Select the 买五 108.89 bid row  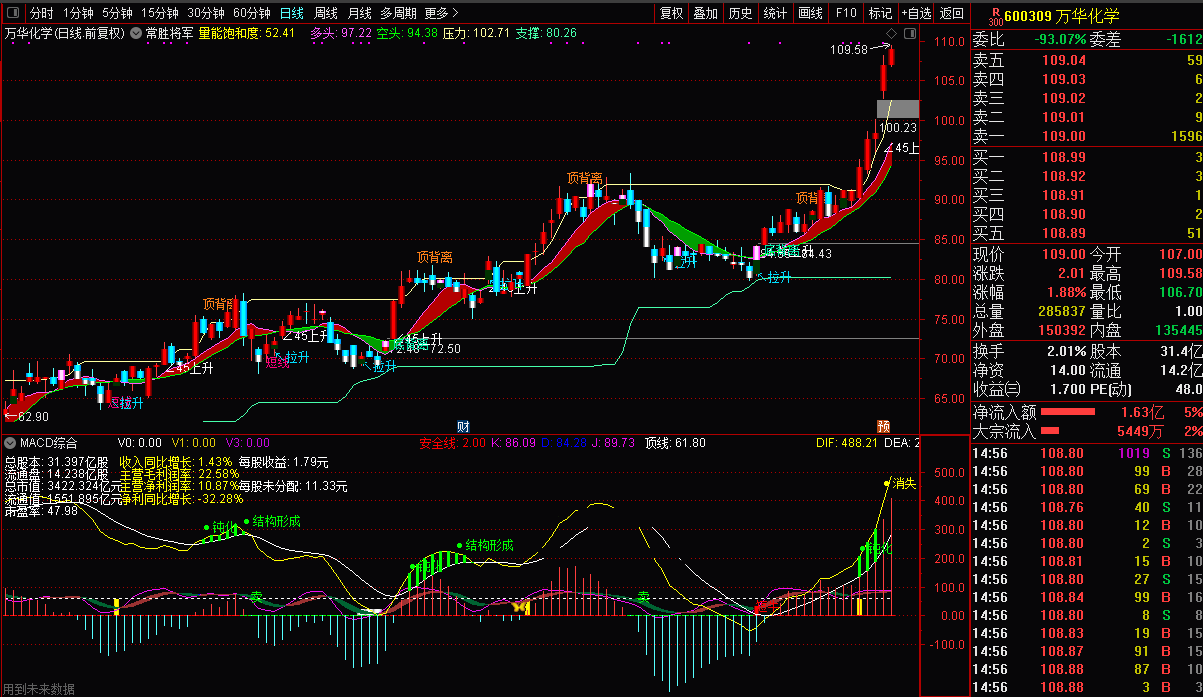pyautogui.click(x=1087, y=233)
